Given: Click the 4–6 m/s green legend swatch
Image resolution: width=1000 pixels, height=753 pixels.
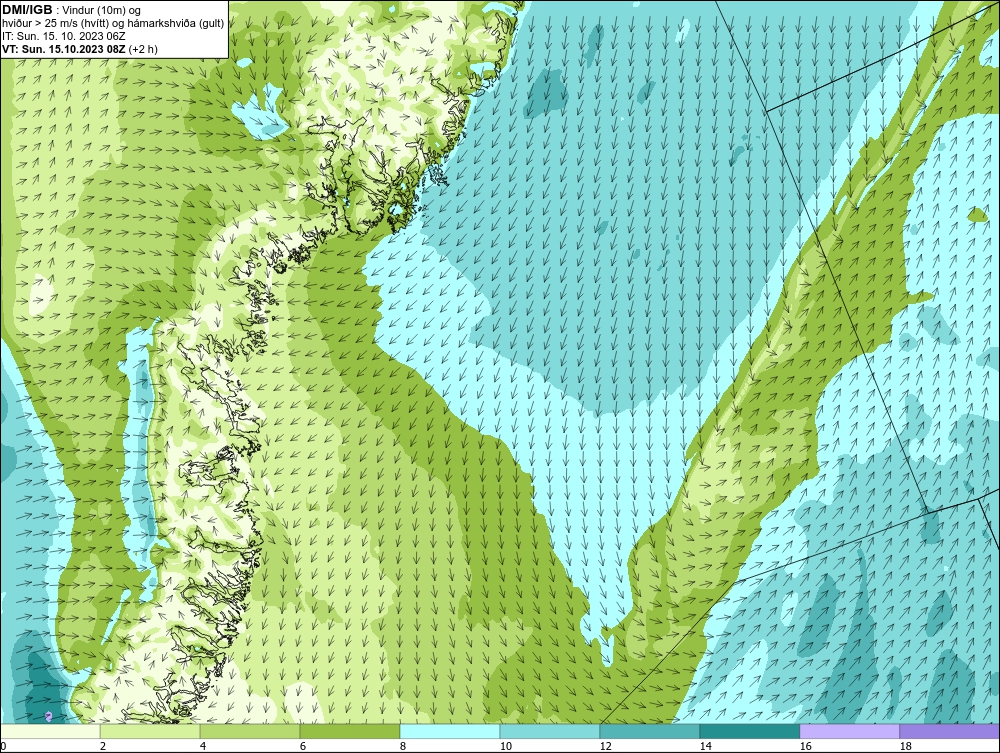Looking at the screenshot, I should pos(250,731).
